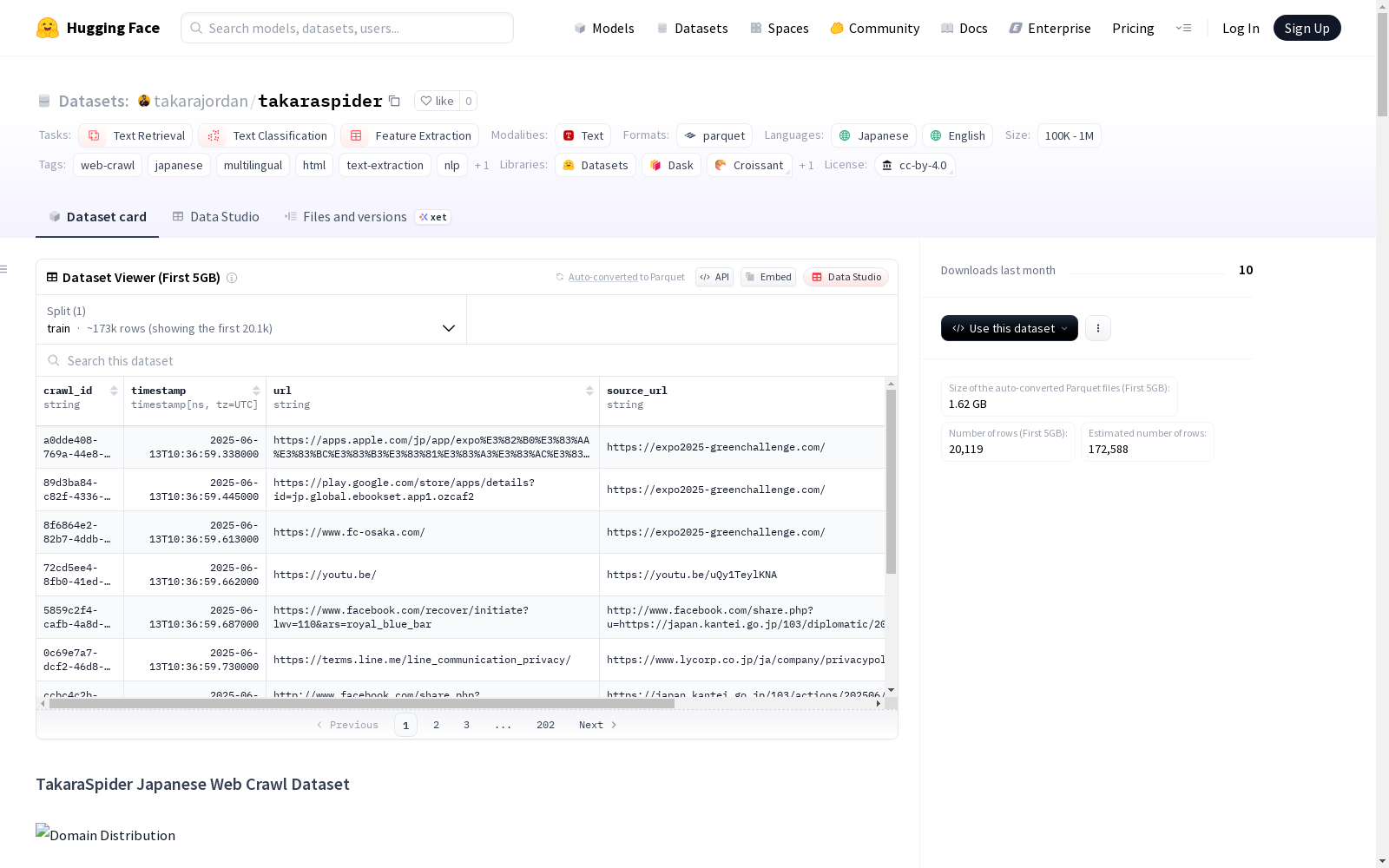Go to page 2 of the dataset viewer
This screenshot has width=1389, height=868.
(436, 725)
